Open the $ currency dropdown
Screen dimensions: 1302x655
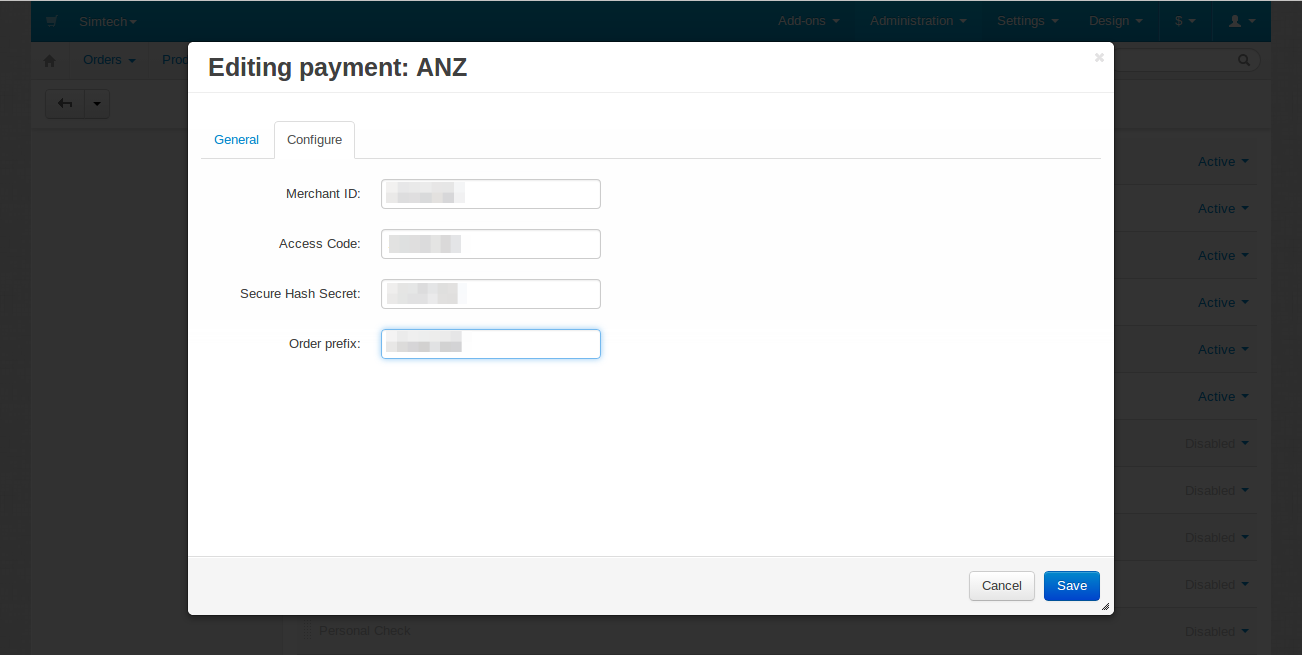tap(1186, 21)
